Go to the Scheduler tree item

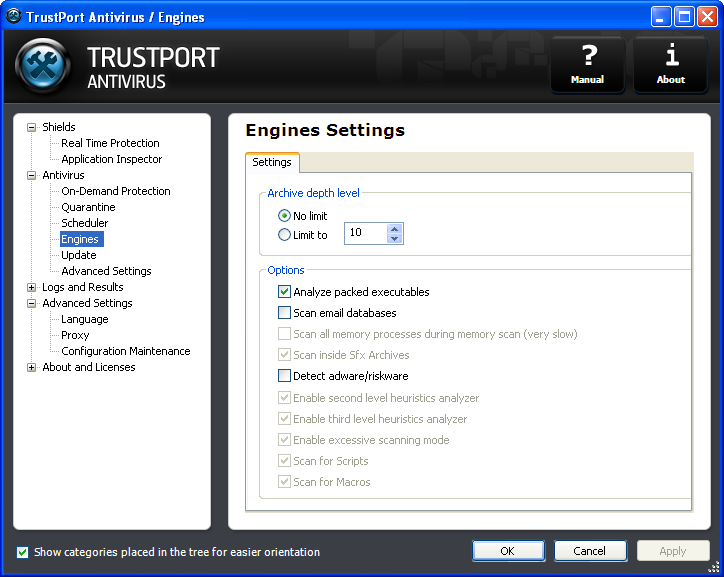84,223
